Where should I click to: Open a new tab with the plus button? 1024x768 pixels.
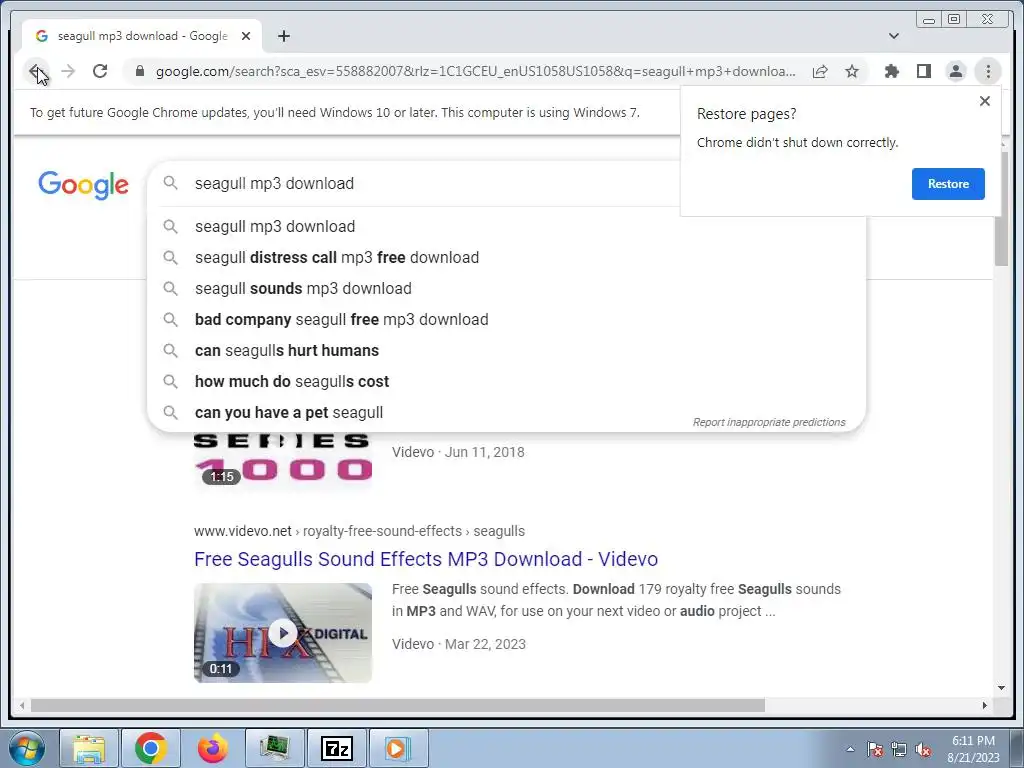[283, 36]
